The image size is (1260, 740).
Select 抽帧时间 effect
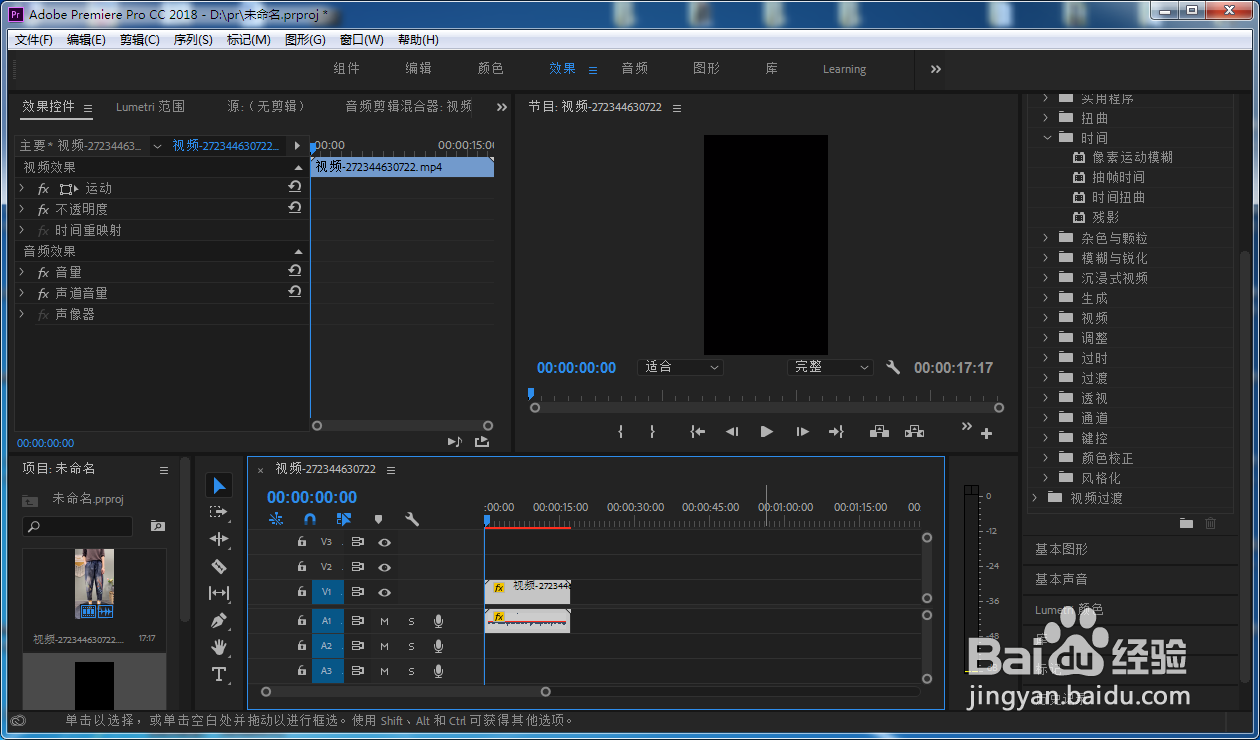point(1118,177)
